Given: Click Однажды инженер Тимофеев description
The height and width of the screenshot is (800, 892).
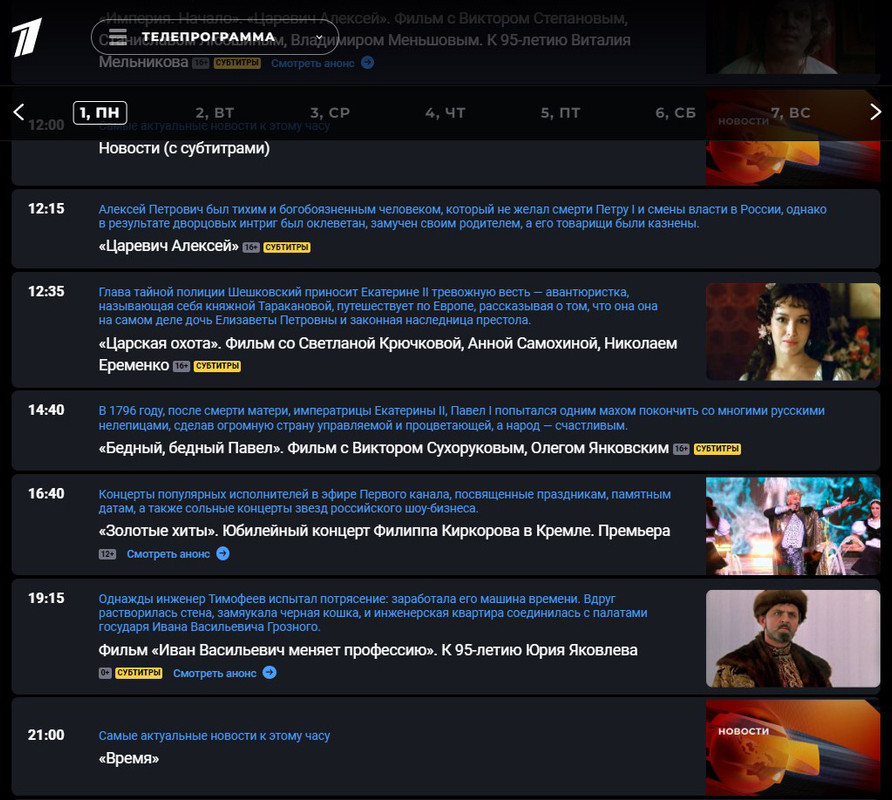Looking at the screenshot, I should pos(373,613).
